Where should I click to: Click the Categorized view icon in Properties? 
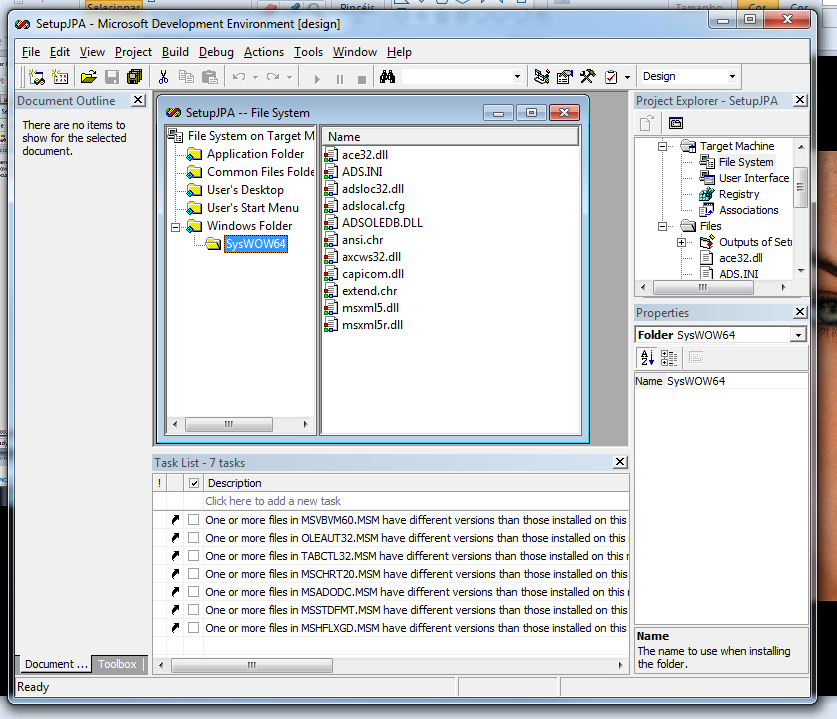coord(669,358)
